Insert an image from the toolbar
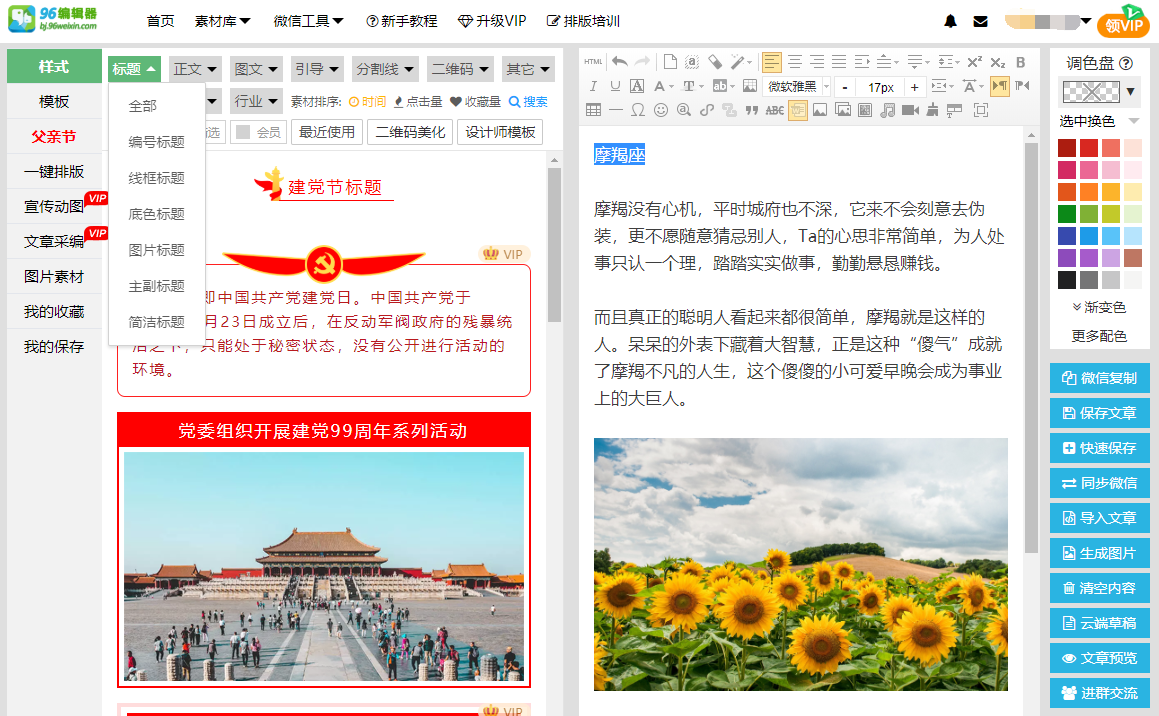The width and height of the screenshot is (1159, 716). [x=818, y=110]
